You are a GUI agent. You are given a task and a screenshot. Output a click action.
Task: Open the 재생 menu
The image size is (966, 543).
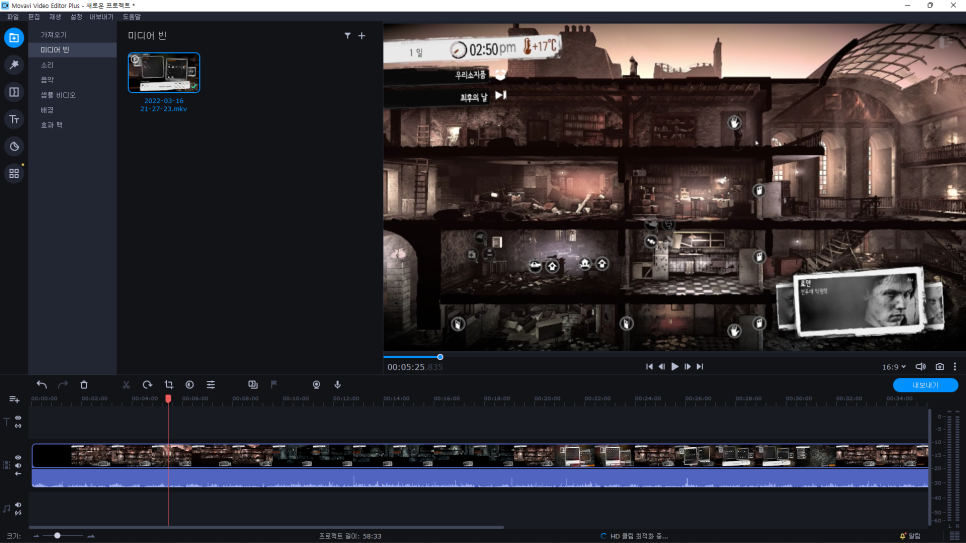(x=55, y=17)
